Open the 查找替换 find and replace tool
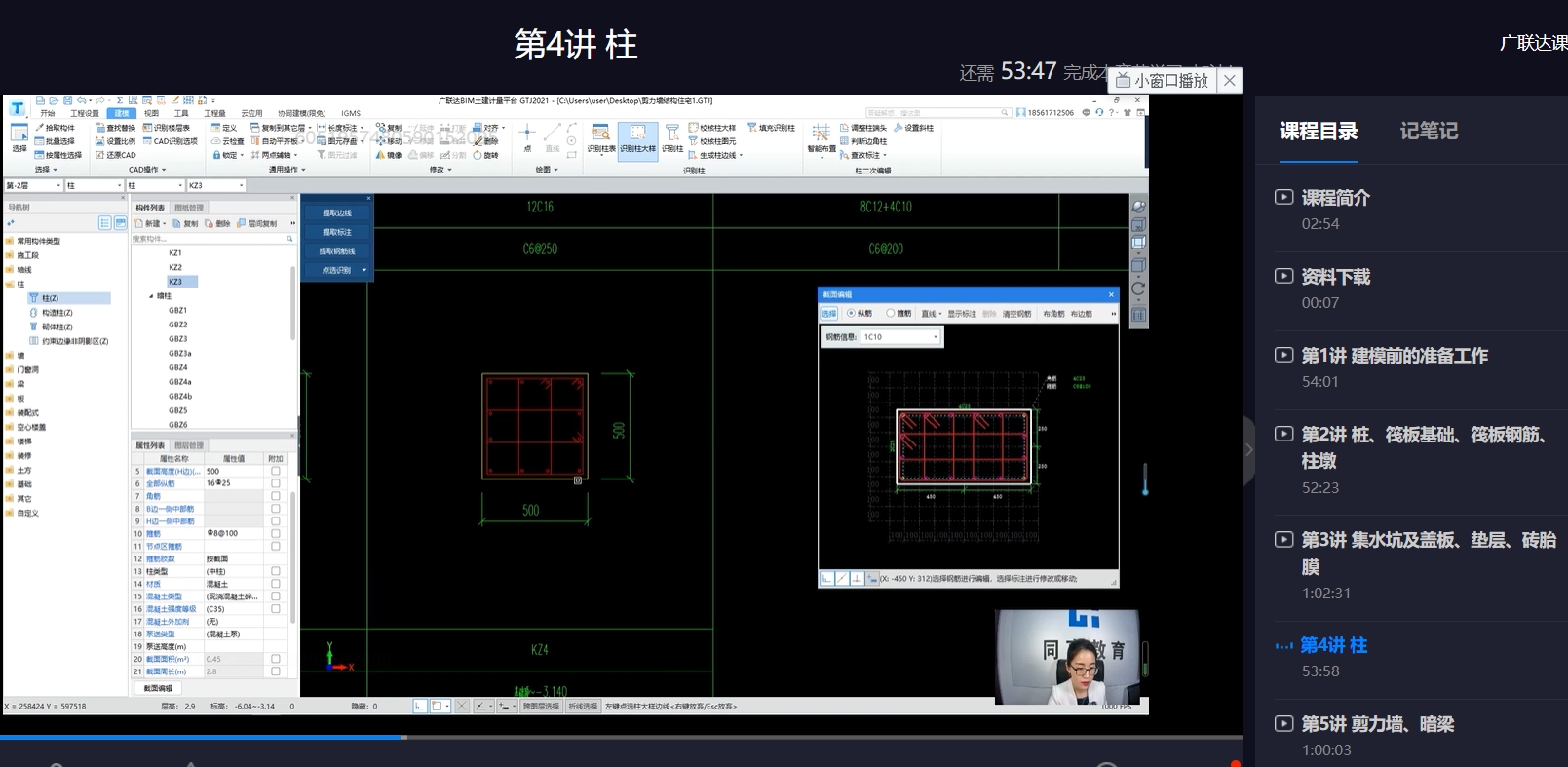Viewport: 1568px width, 767px height. click(x=115, y=128)
